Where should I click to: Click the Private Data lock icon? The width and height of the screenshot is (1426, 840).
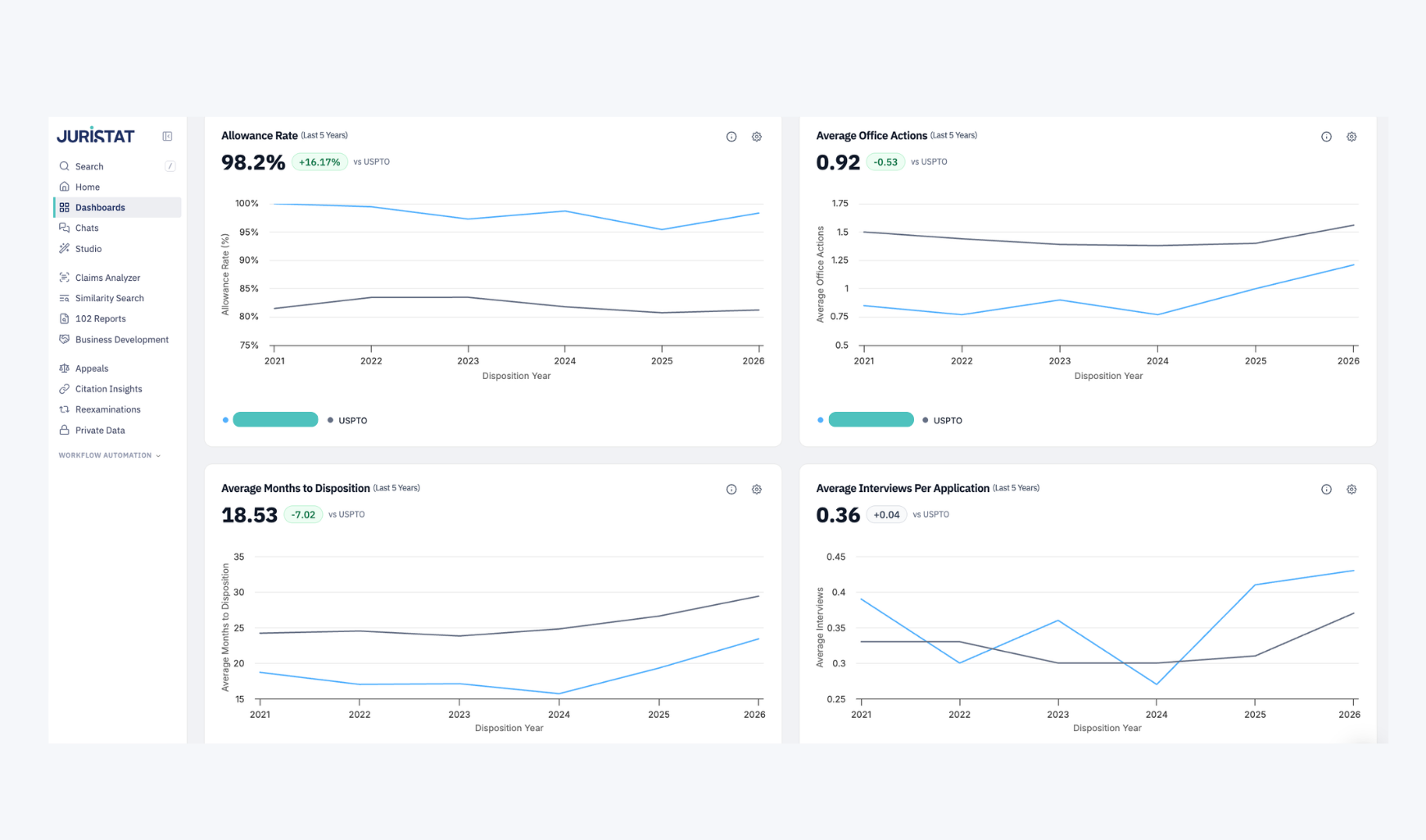coord(64,430)
